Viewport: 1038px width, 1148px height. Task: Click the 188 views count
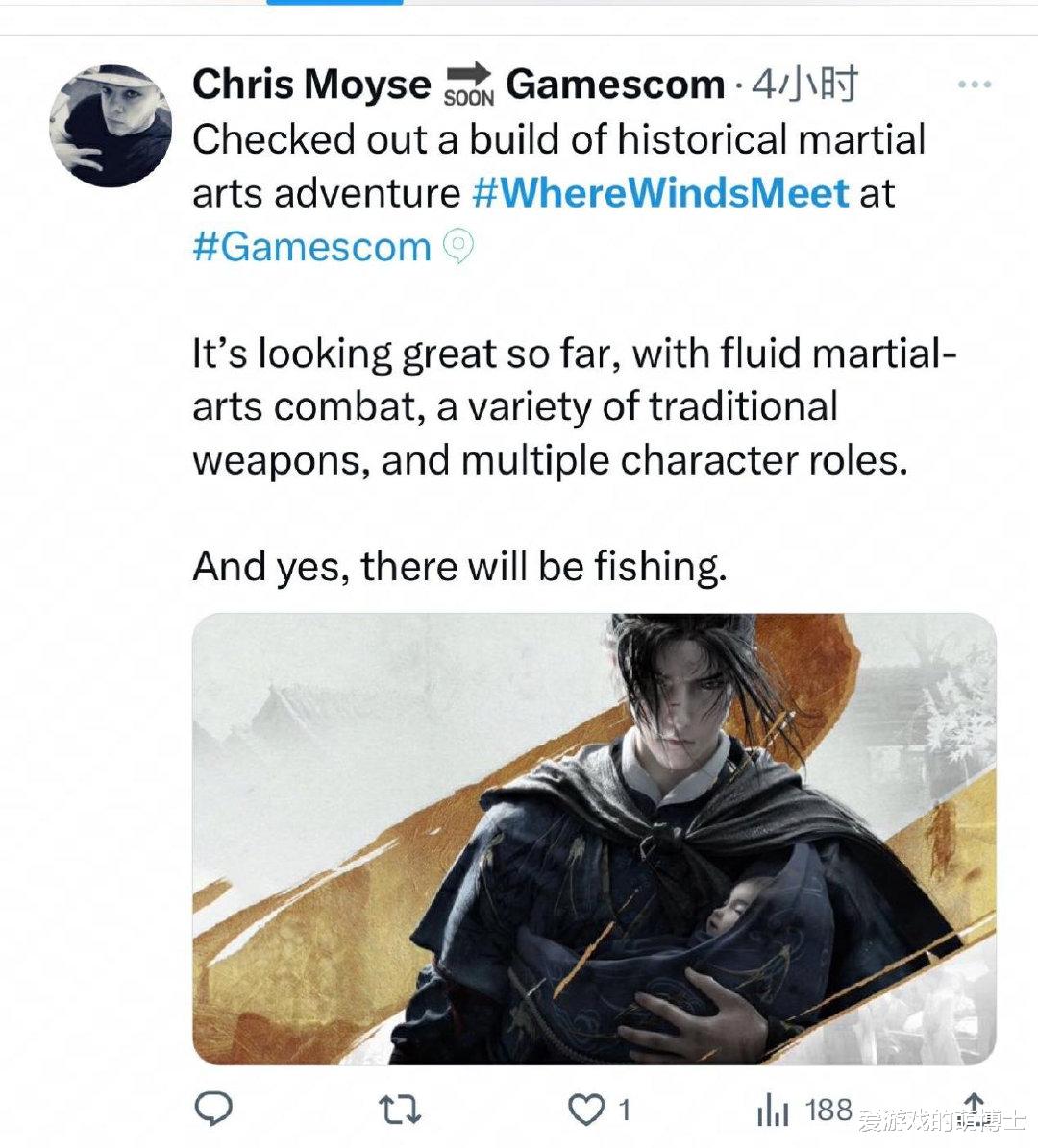coord(828,1110)
